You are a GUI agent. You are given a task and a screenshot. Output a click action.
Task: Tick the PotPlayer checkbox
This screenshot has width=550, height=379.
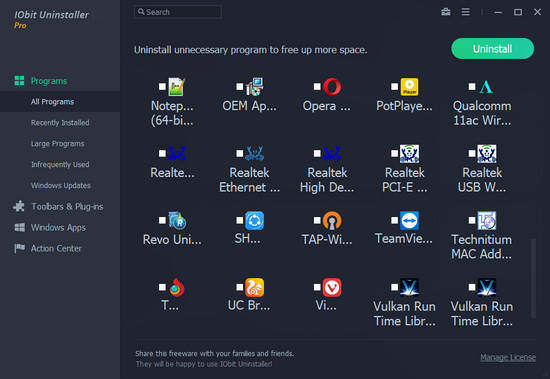pyautogui.click(x=395, y=86)
